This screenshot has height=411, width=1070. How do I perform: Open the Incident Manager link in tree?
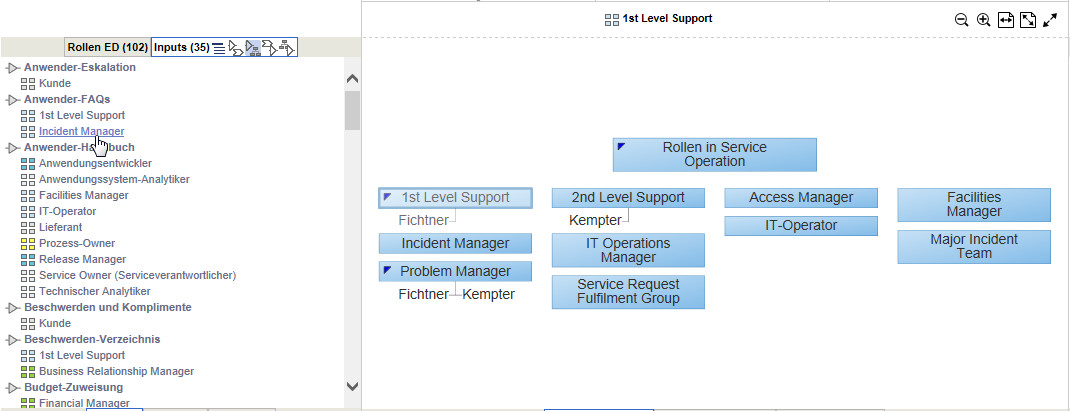(82, 131)
